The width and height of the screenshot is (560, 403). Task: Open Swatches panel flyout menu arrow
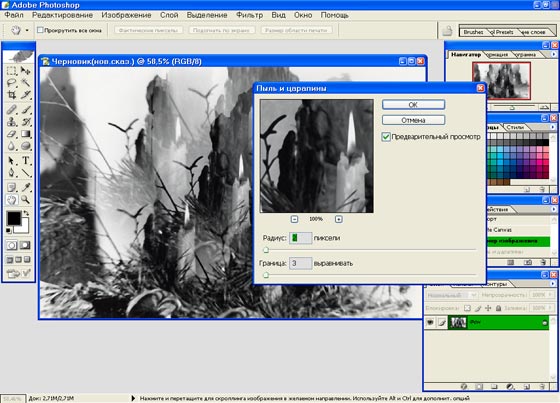553,127
